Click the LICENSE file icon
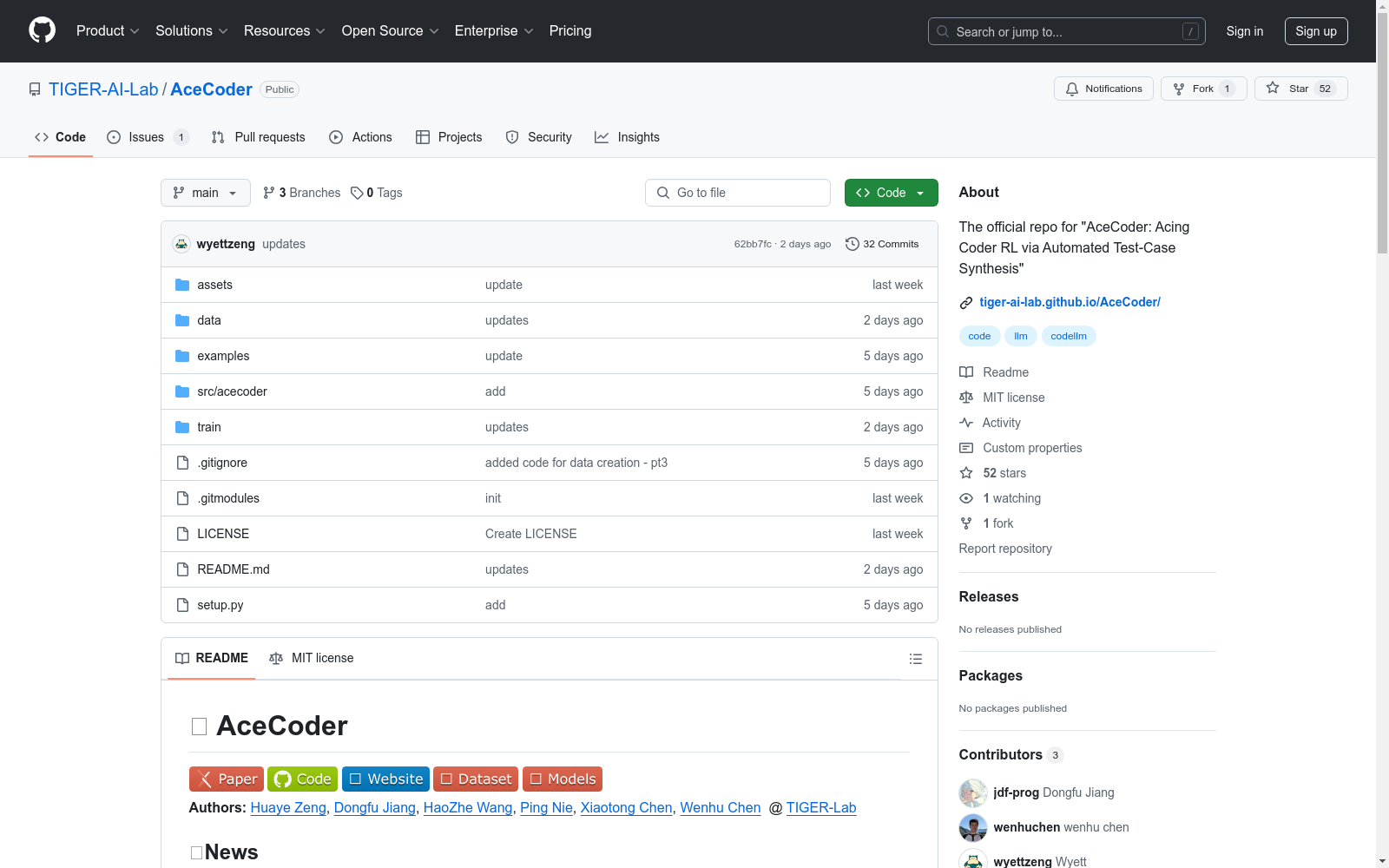The height and width of the screenshot is (868, 1389). pyautogui.click(x=182, y=534)
